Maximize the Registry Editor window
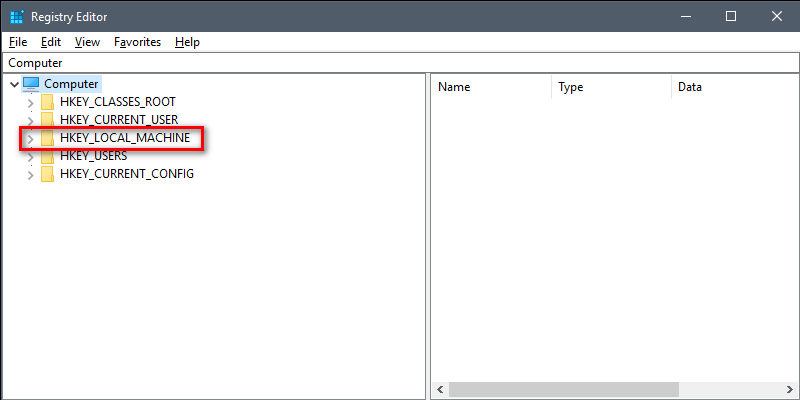The image size is (800, 400). click(731, 16)
